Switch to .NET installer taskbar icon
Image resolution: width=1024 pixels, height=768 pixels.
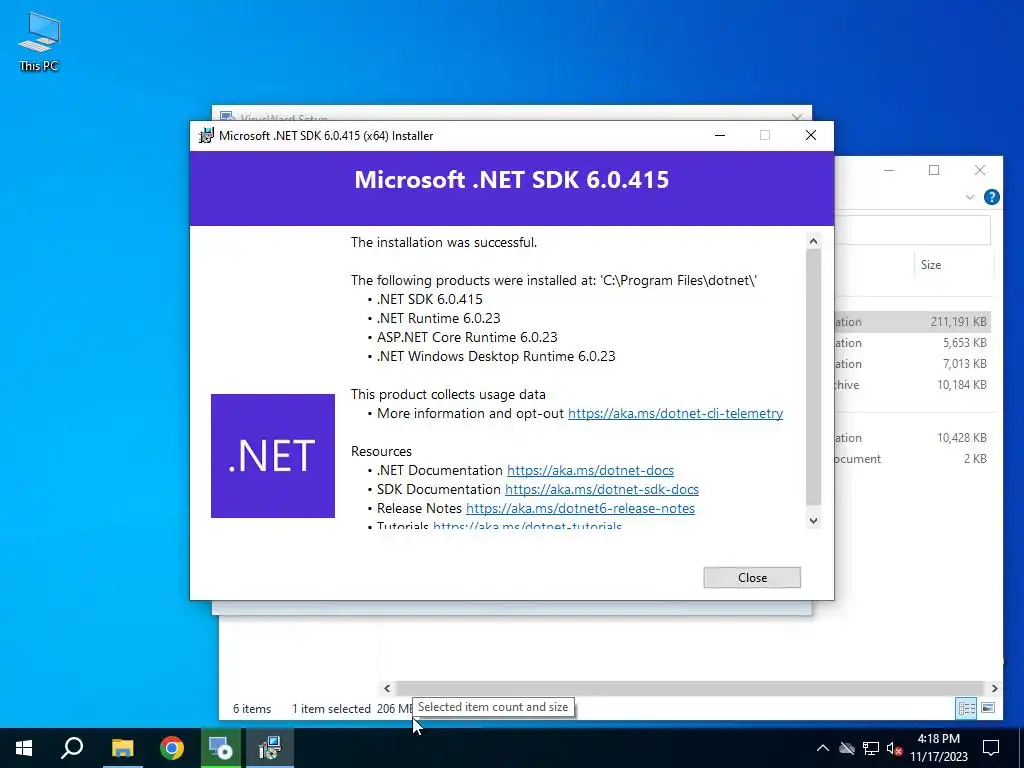pyautogui.click(x=270, y=748)
